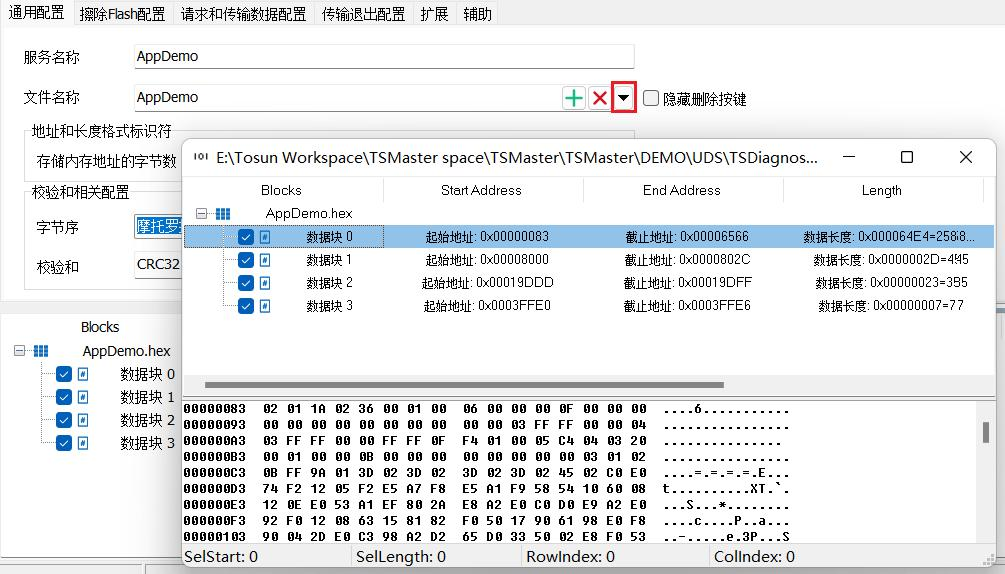Screen dimensions: 1005x574
Task: Open the 辅助 tab
Action: 478,14
